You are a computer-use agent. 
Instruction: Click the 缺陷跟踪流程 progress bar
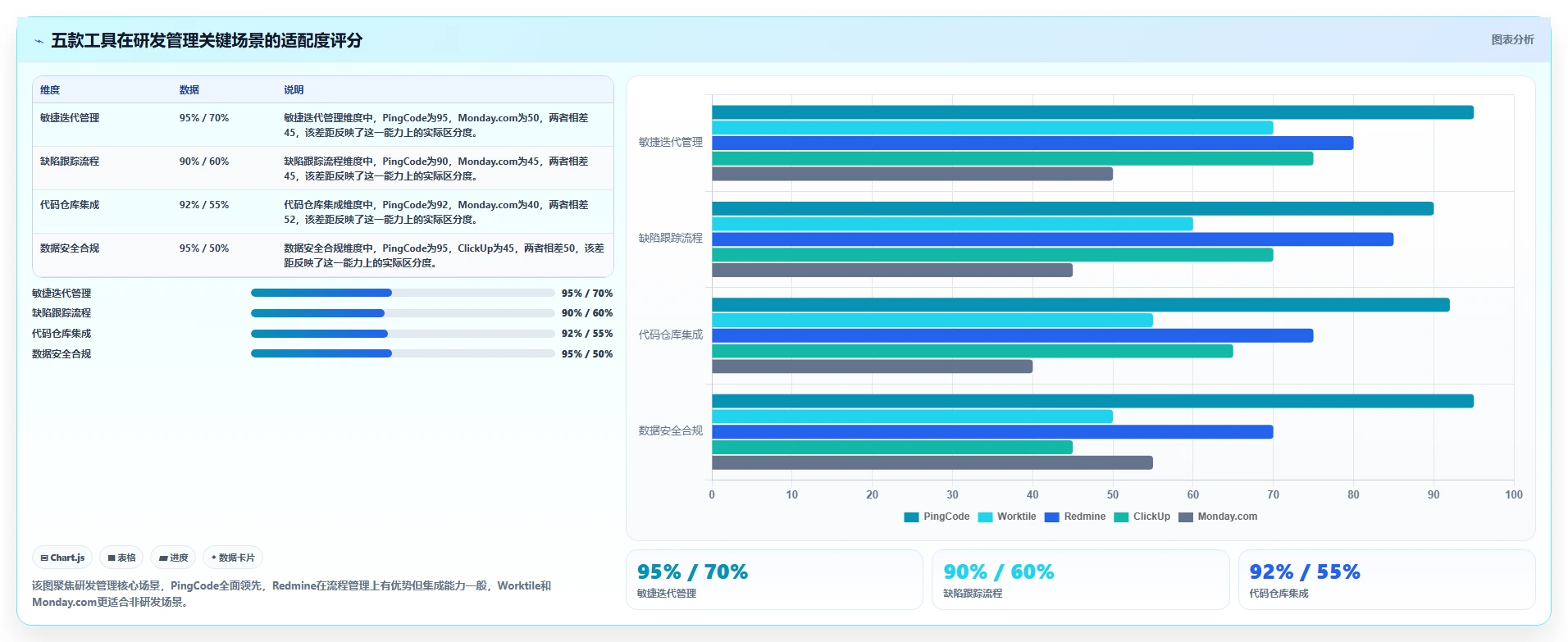tap(403, 313)
